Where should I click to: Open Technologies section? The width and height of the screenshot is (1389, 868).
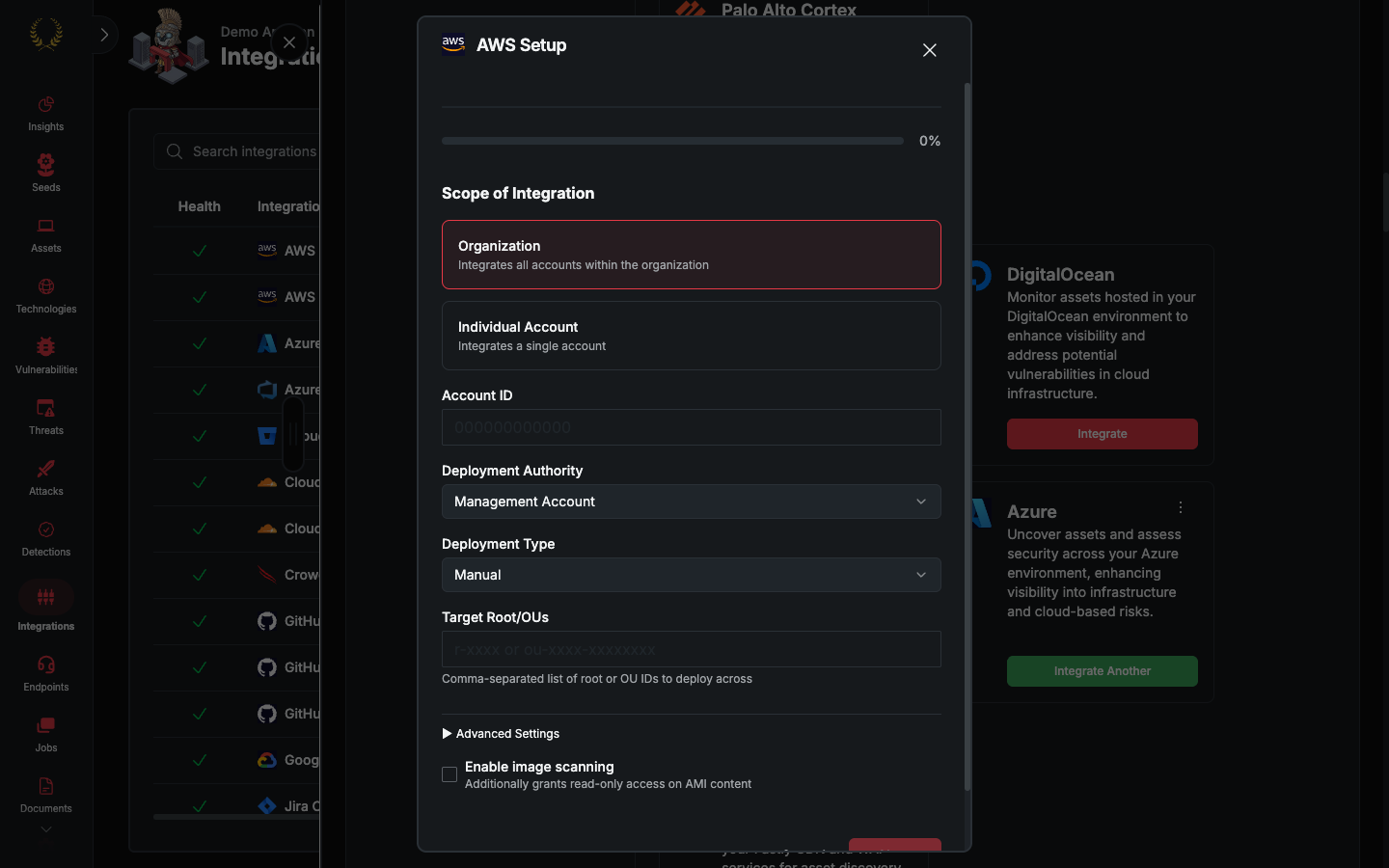[x=45, y=296]
